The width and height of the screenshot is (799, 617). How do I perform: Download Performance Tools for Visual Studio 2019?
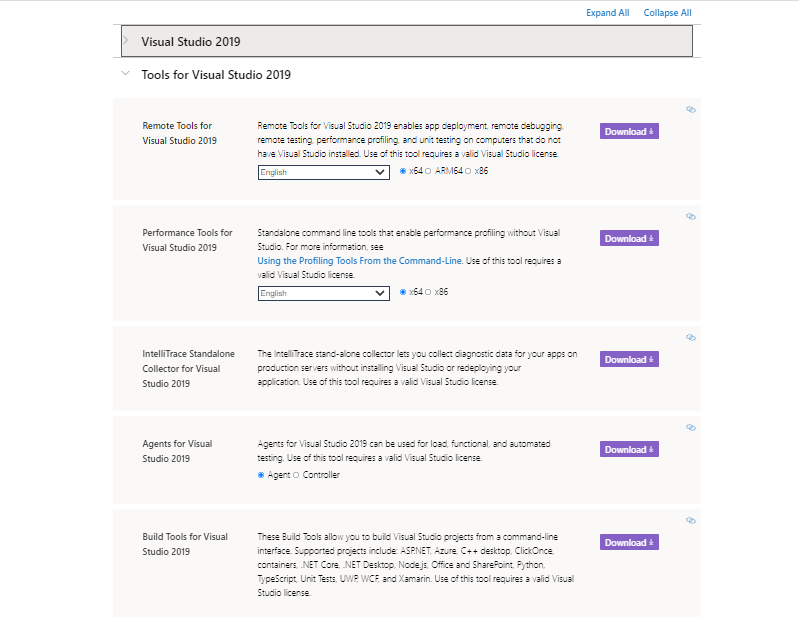[x=629, y=238]
